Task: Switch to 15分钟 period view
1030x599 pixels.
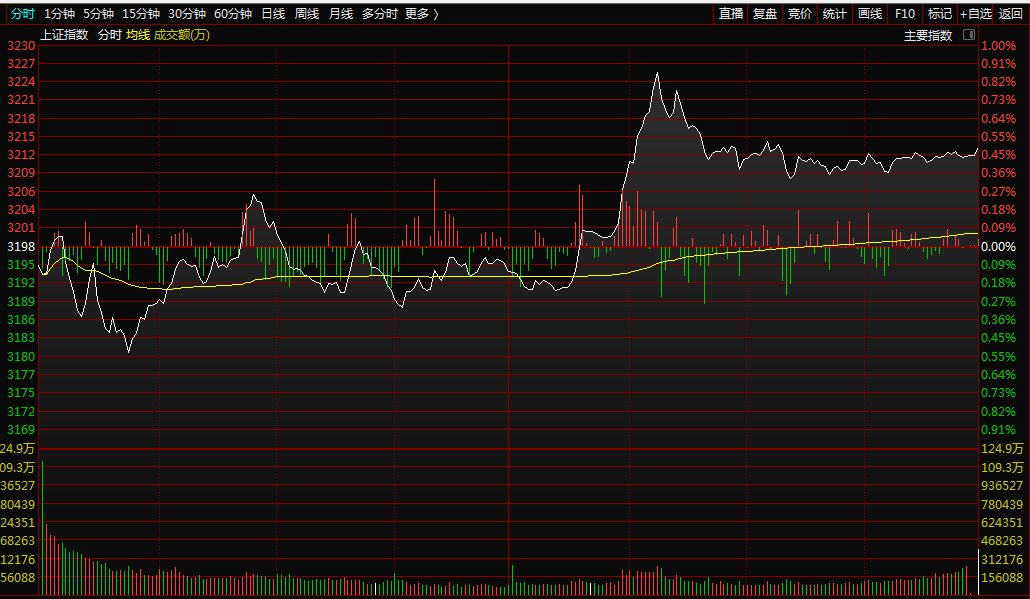Action: 140,14
